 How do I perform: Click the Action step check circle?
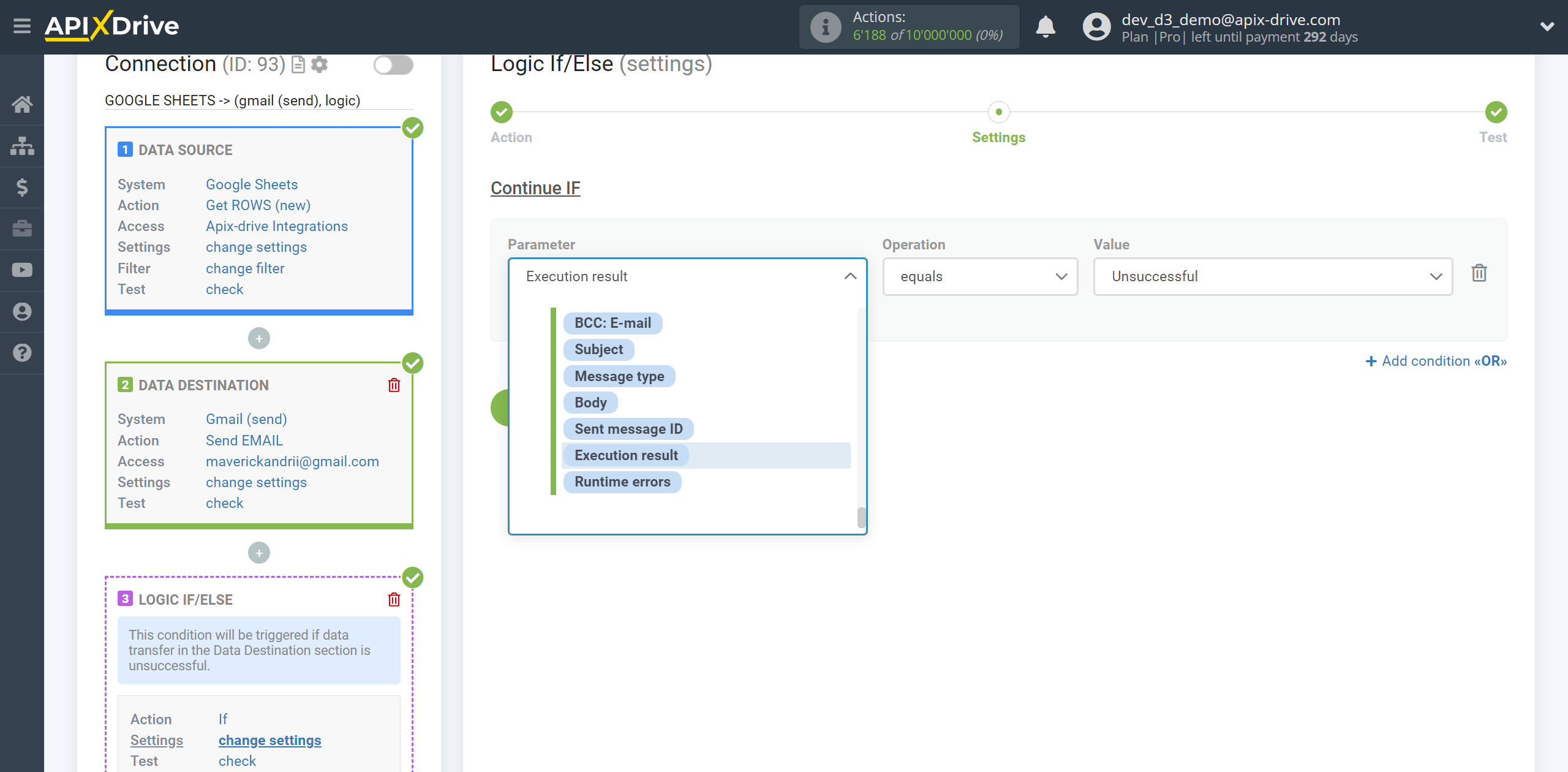[x=501, y=112]
